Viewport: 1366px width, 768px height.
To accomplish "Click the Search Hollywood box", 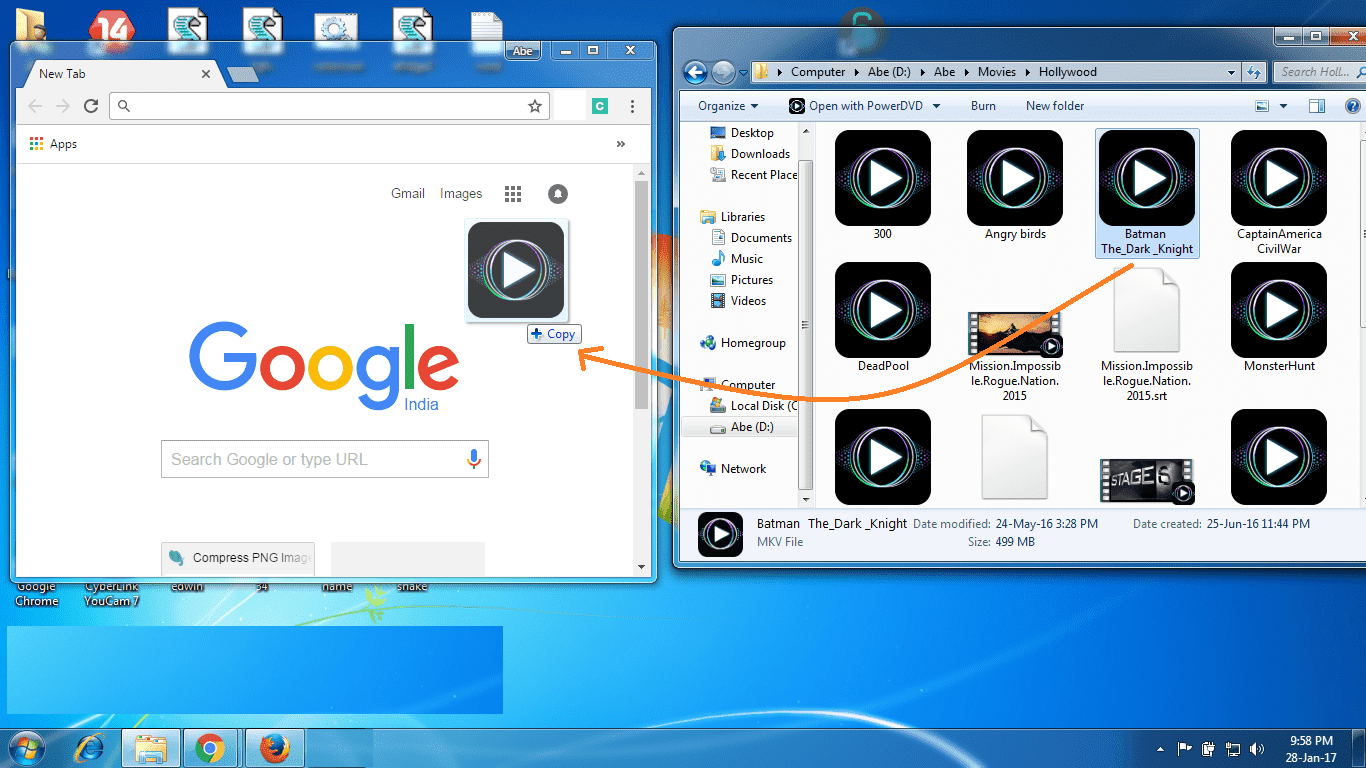I will tap(1320, 72).
